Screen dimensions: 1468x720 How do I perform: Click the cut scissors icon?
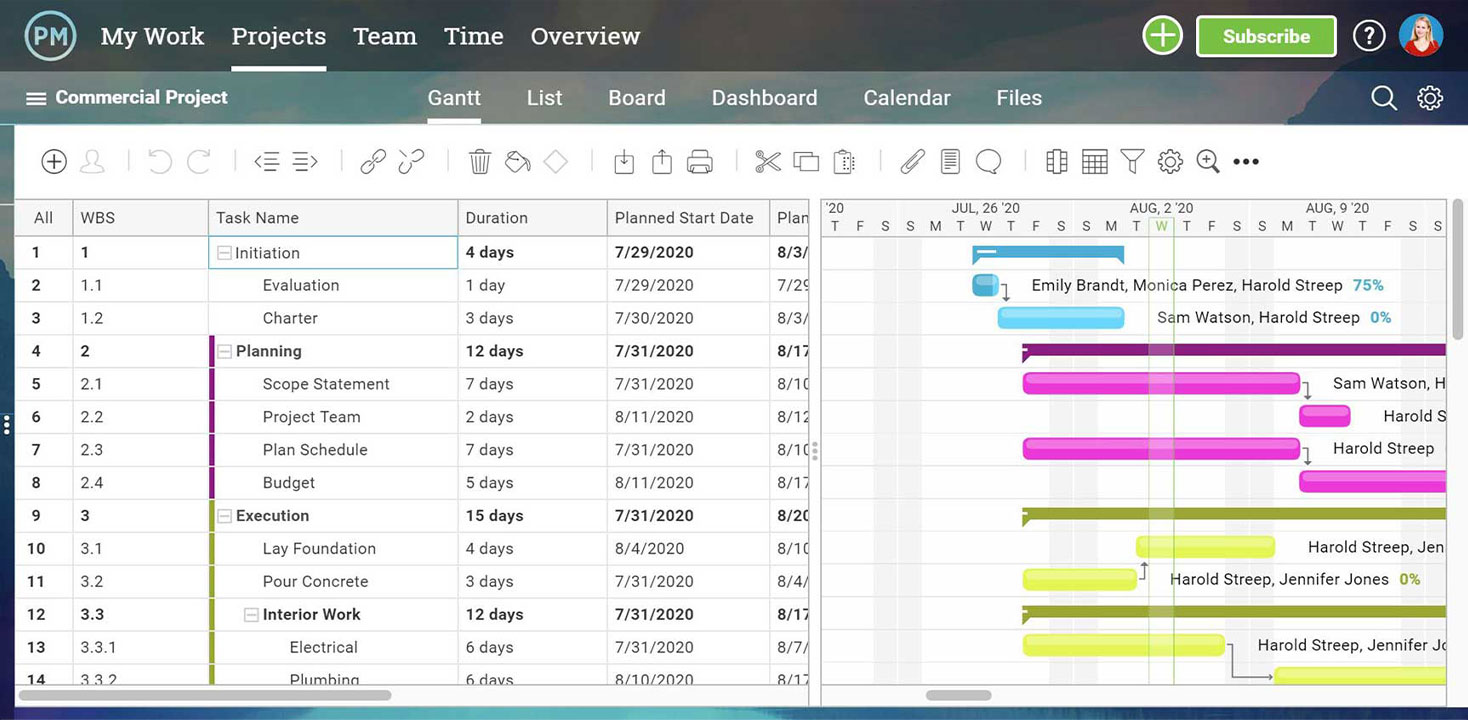click(x=768, y=161)
